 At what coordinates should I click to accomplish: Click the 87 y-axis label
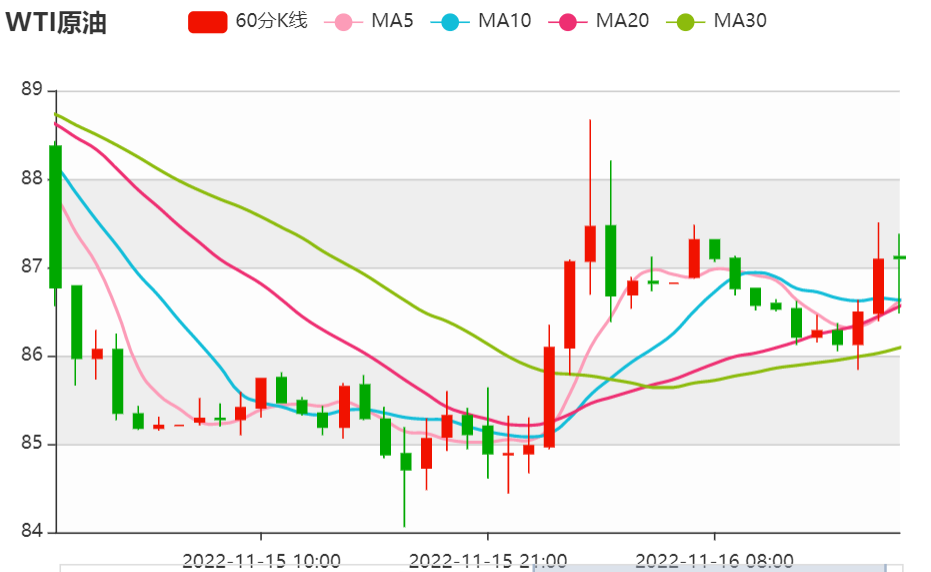31,267
